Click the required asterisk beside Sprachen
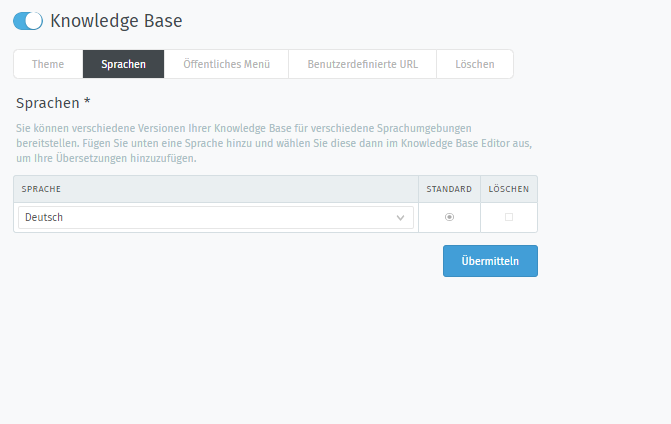The width and height of the screenshot is (671, 424). point(87,102)
